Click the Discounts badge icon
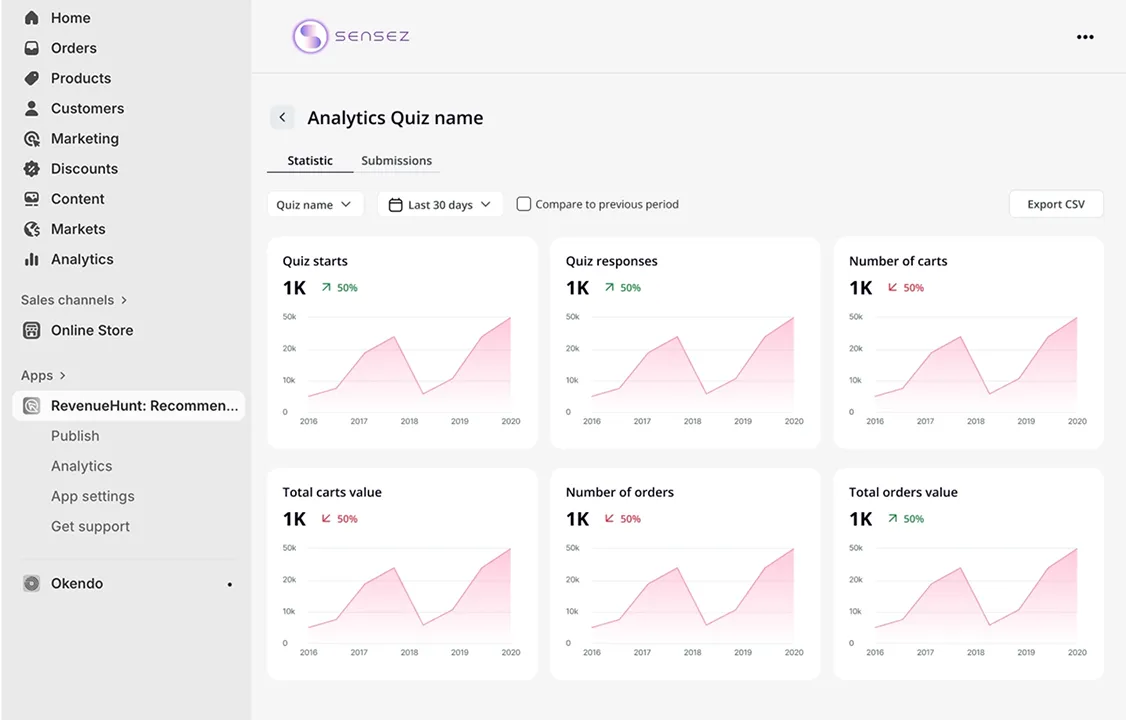1126x720 pixels. pyautogui.click(x=32, y=169)
